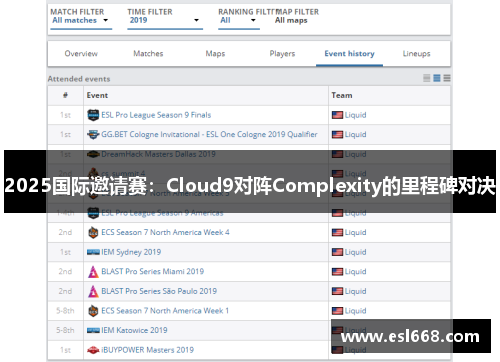
Task: Click 1st placement for IEM Sydney row
Action: coord(65,252)
